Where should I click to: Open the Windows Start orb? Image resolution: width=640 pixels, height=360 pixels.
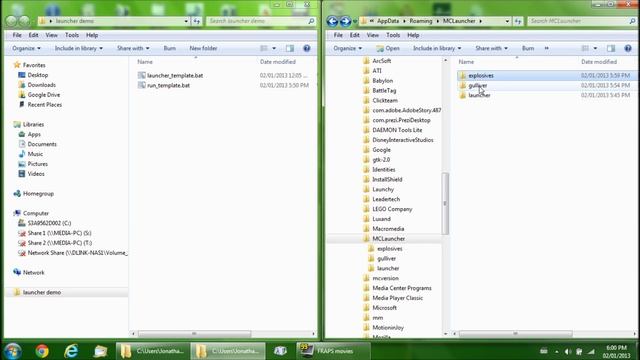(13, 351)
